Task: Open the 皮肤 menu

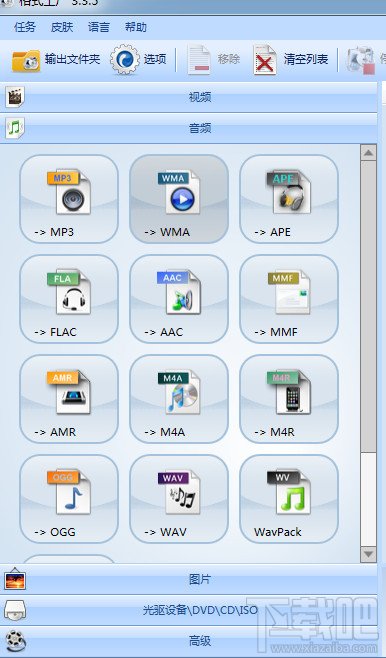Action: [x=62, y=27]
